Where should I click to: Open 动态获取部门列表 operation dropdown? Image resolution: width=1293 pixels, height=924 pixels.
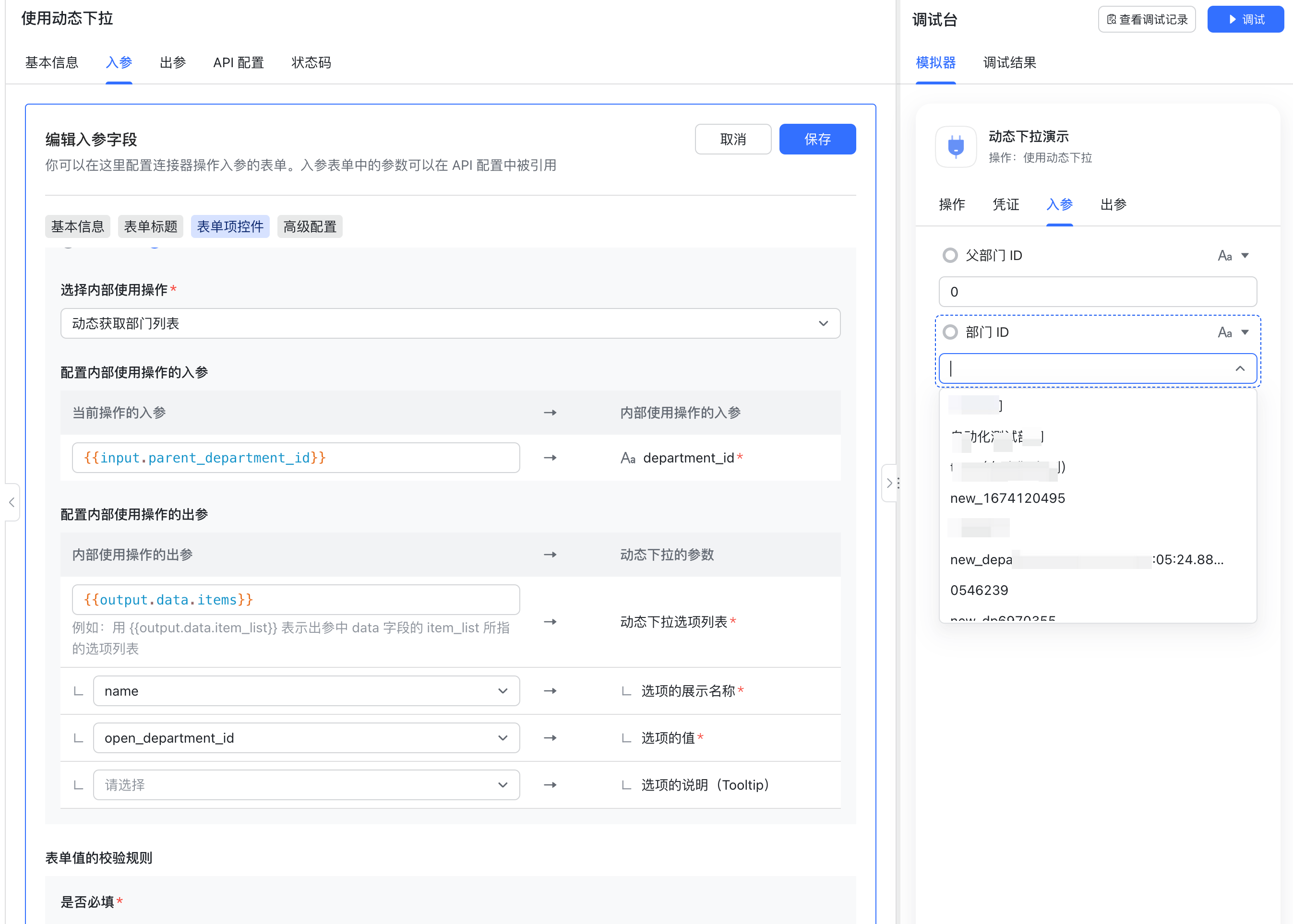(450, 324)
